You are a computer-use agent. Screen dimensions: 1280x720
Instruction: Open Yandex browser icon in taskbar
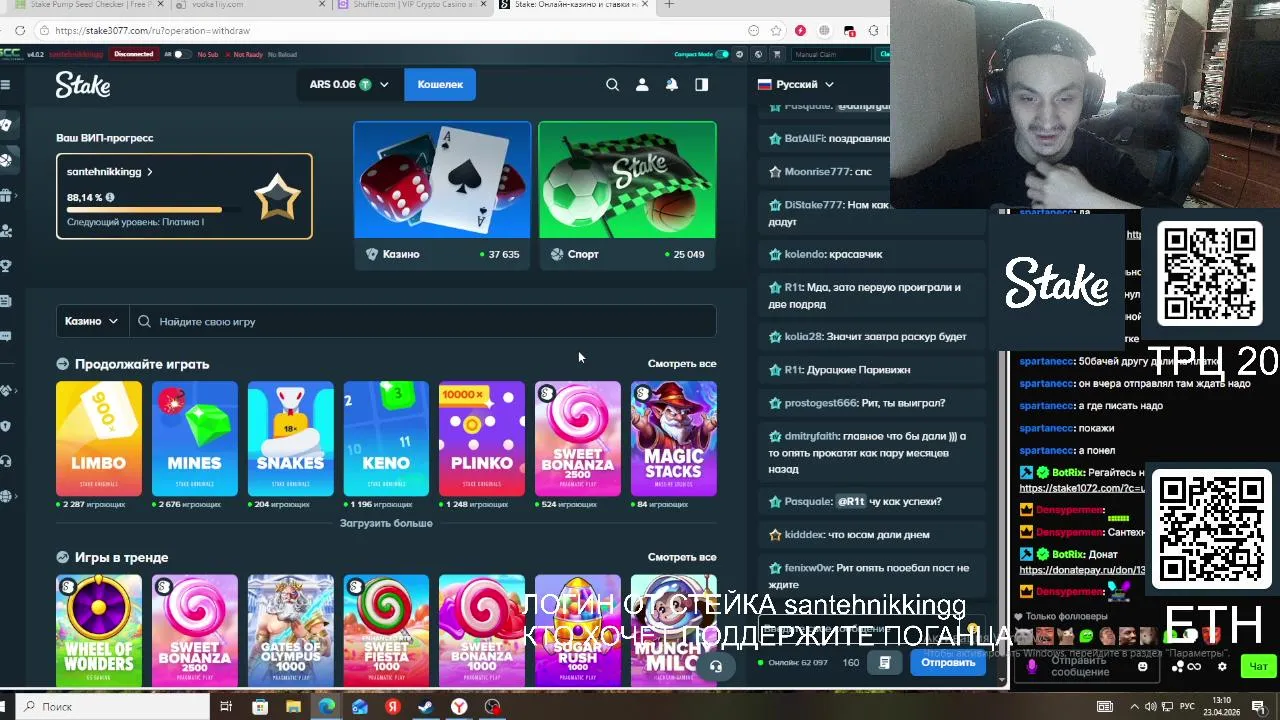click(459, 707)
